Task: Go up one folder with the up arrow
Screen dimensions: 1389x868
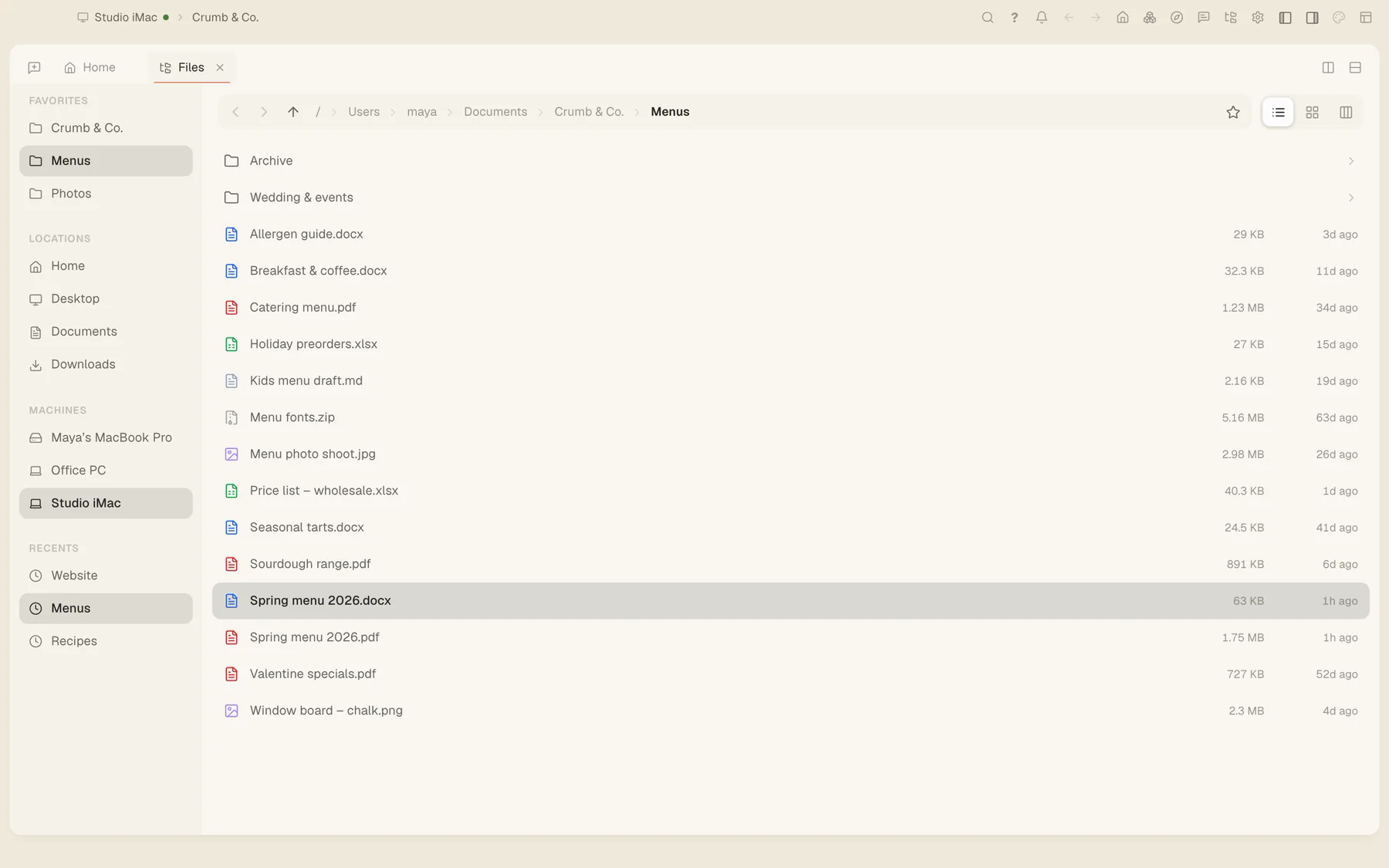Action: (x=292, y=112)
